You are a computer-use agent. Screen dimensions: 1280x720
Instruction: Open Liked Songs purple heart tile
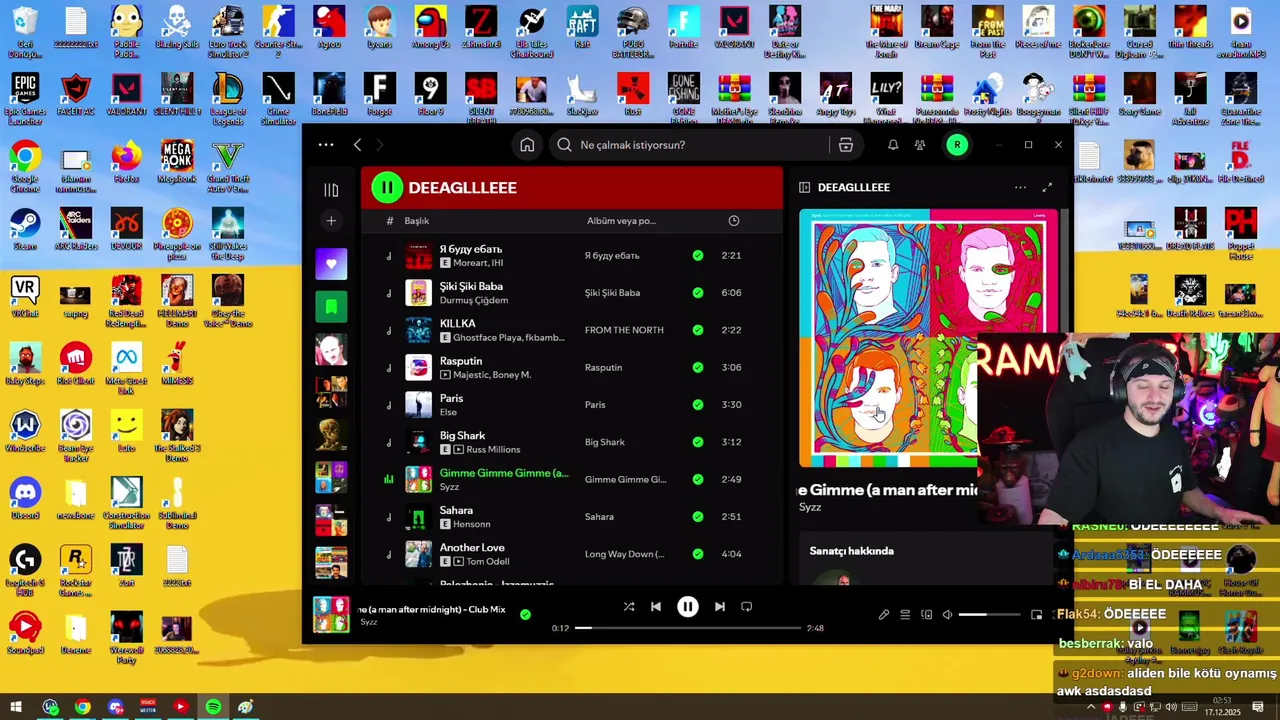331,264
